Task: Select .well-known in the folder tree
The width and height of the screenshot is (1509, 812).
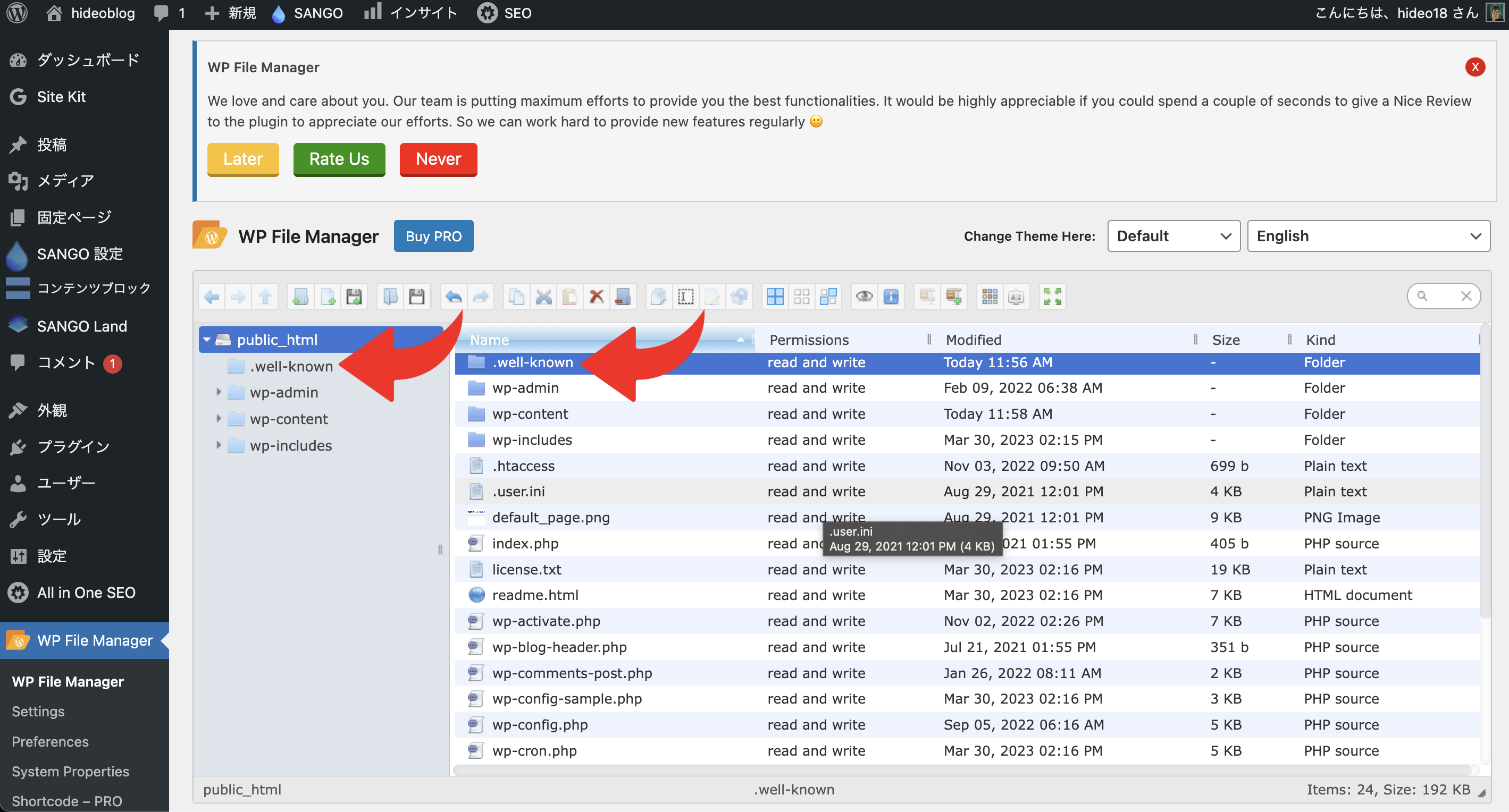Action: [291, 366]
